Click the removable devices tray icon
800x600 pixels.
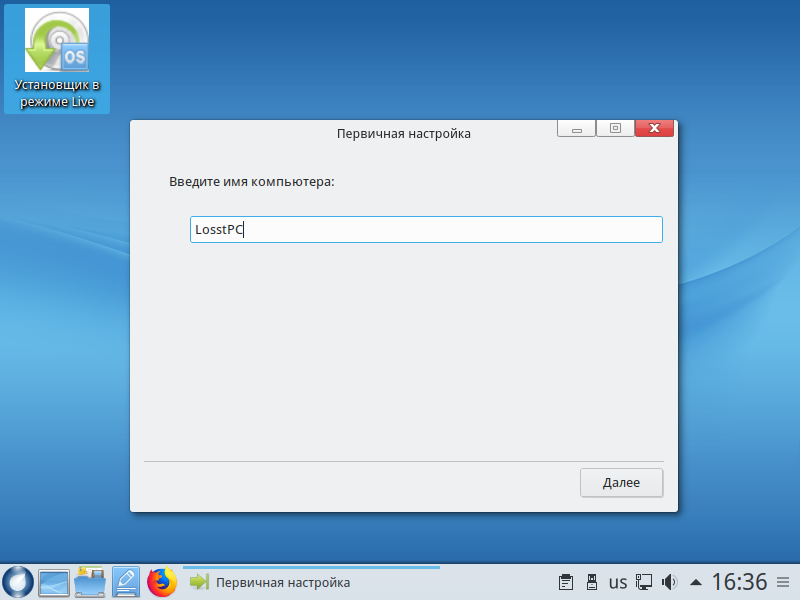591,581
